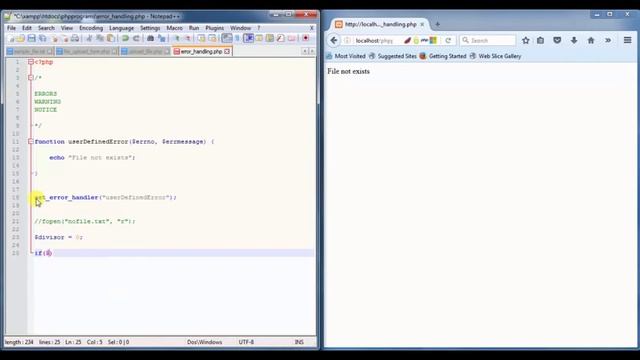This screenshot has height=360, width=640.
Task: Open Firefox bookmarks list icon
Action: click(x=540, y=40)
